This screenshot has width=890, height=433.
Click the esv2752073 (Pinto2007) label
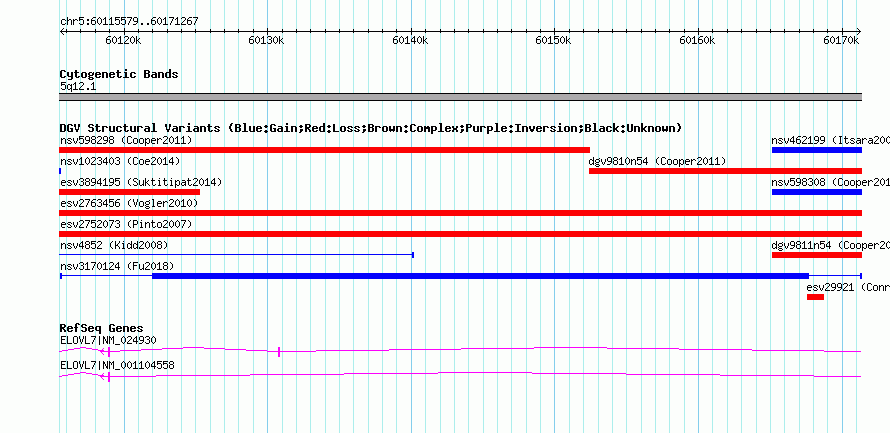tap(126, 224)
